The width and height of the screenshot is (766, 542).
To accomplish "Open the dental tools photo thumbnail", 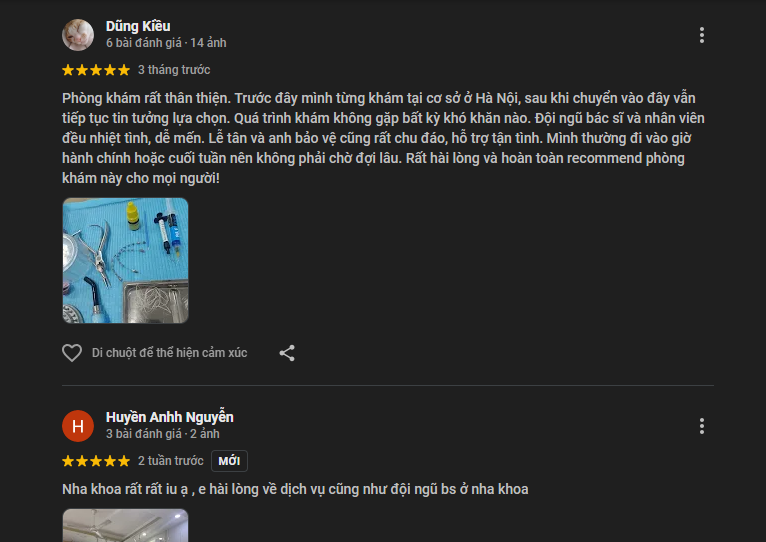I will 126,260.
